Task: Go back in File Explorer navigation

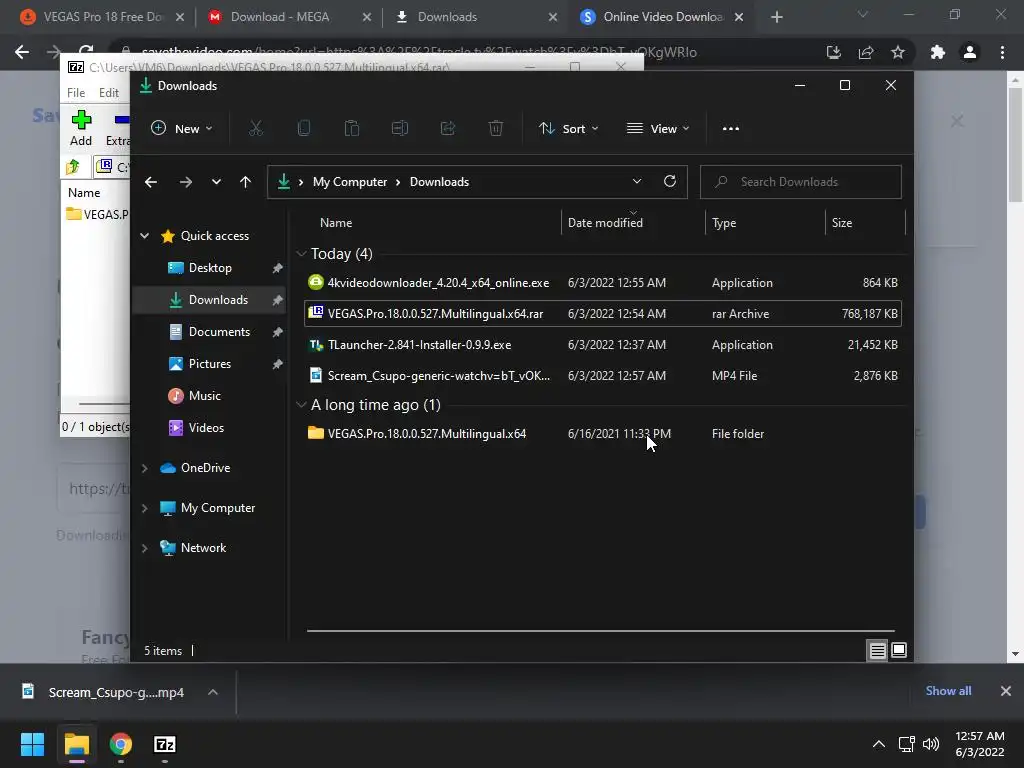Action: [151, 182]
